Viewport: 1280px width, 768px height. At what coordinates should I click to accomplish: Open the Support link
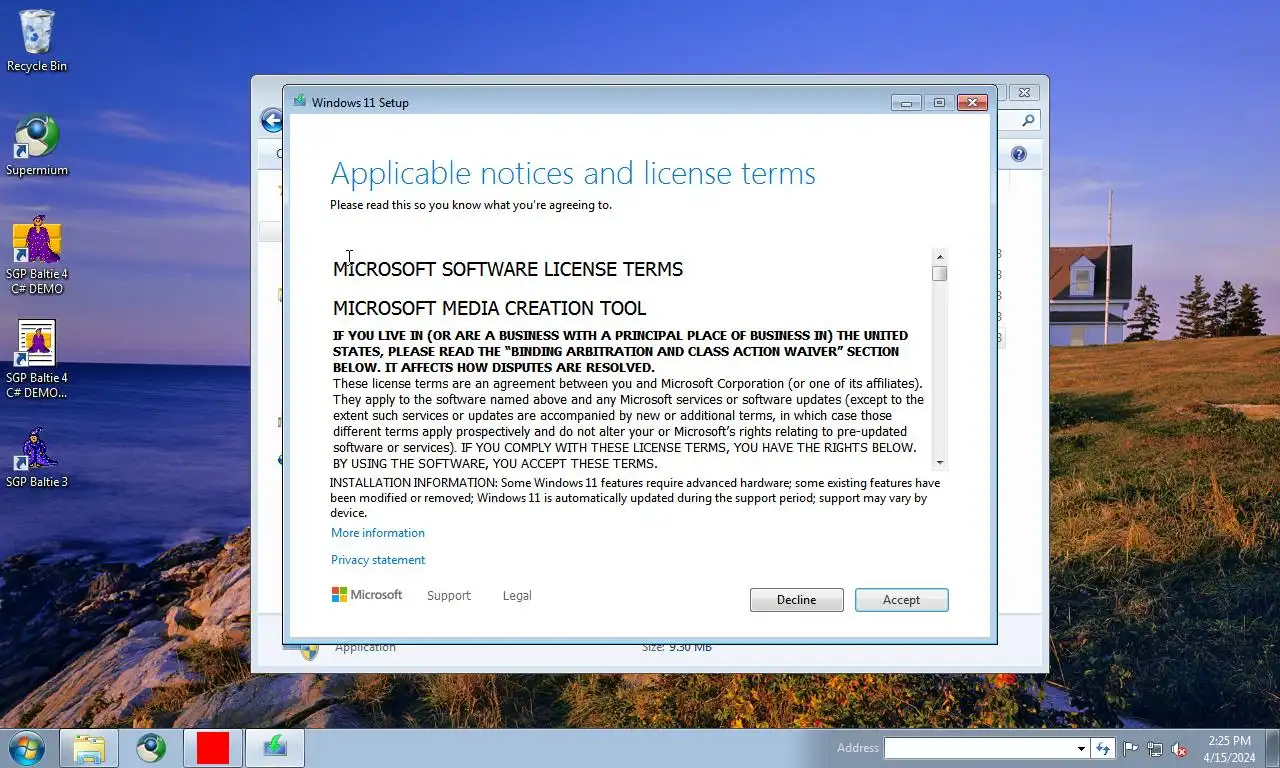click(x=448, y=595)
